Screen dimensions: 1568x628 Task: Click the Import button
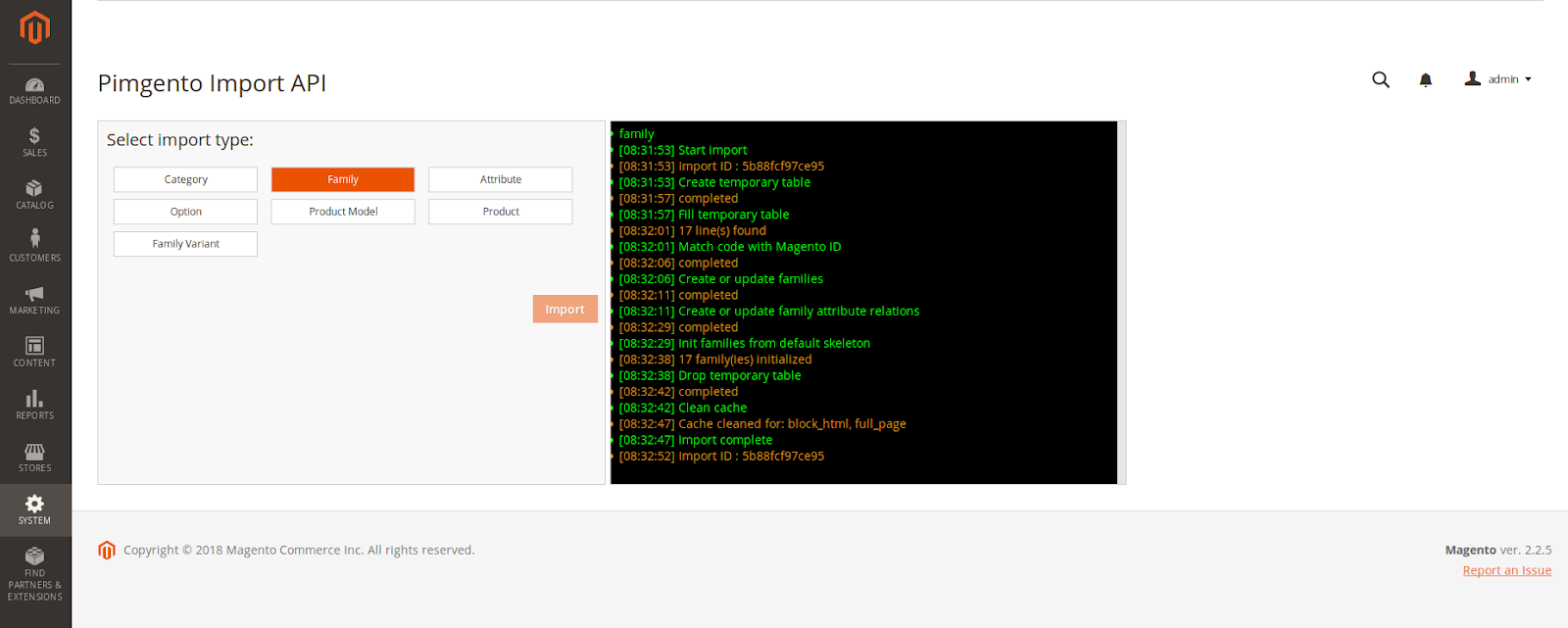tap(565, 309)
